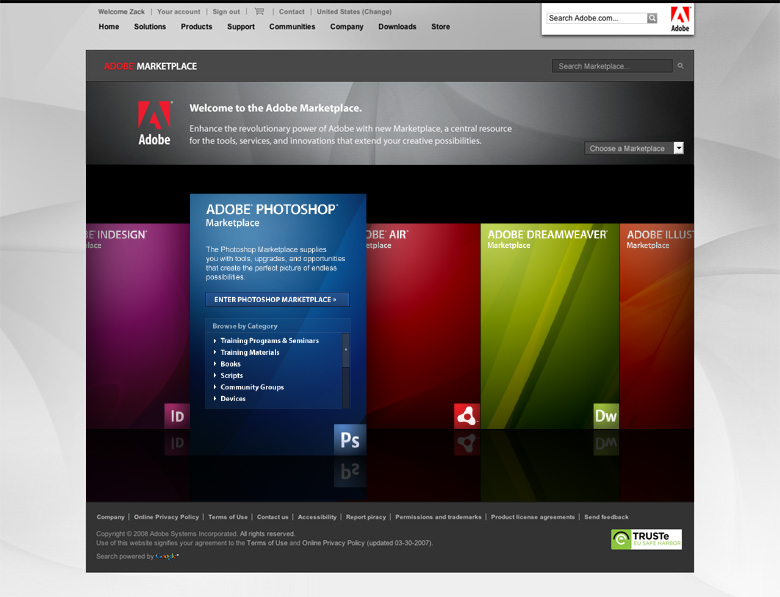Image resolution: width=780 pixels, height=597 pixels.
Task: Expand the Community Groups category
Action: (252, 387)
